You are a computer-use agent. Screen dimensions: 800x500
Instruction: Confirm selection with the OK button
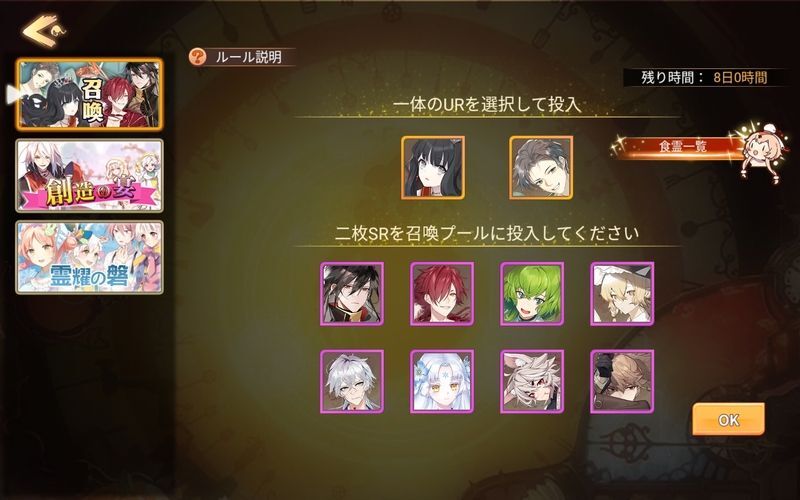(728, 419)
